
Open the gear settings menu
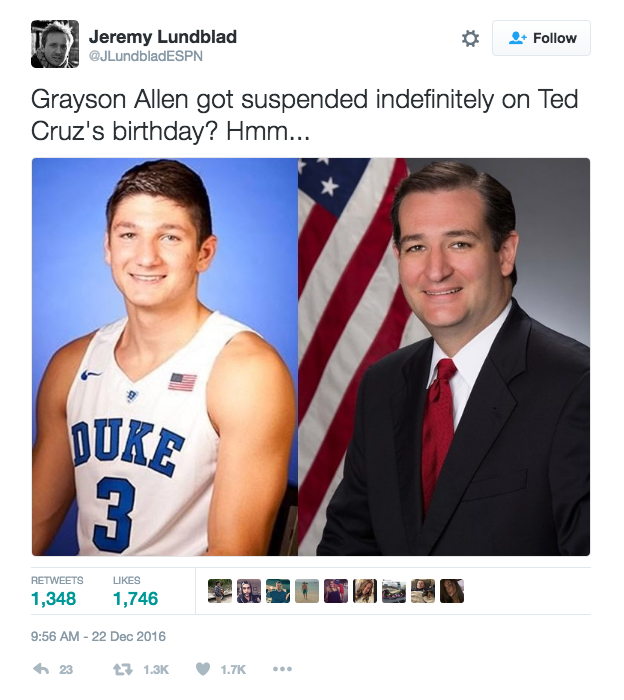coord(470,38)
